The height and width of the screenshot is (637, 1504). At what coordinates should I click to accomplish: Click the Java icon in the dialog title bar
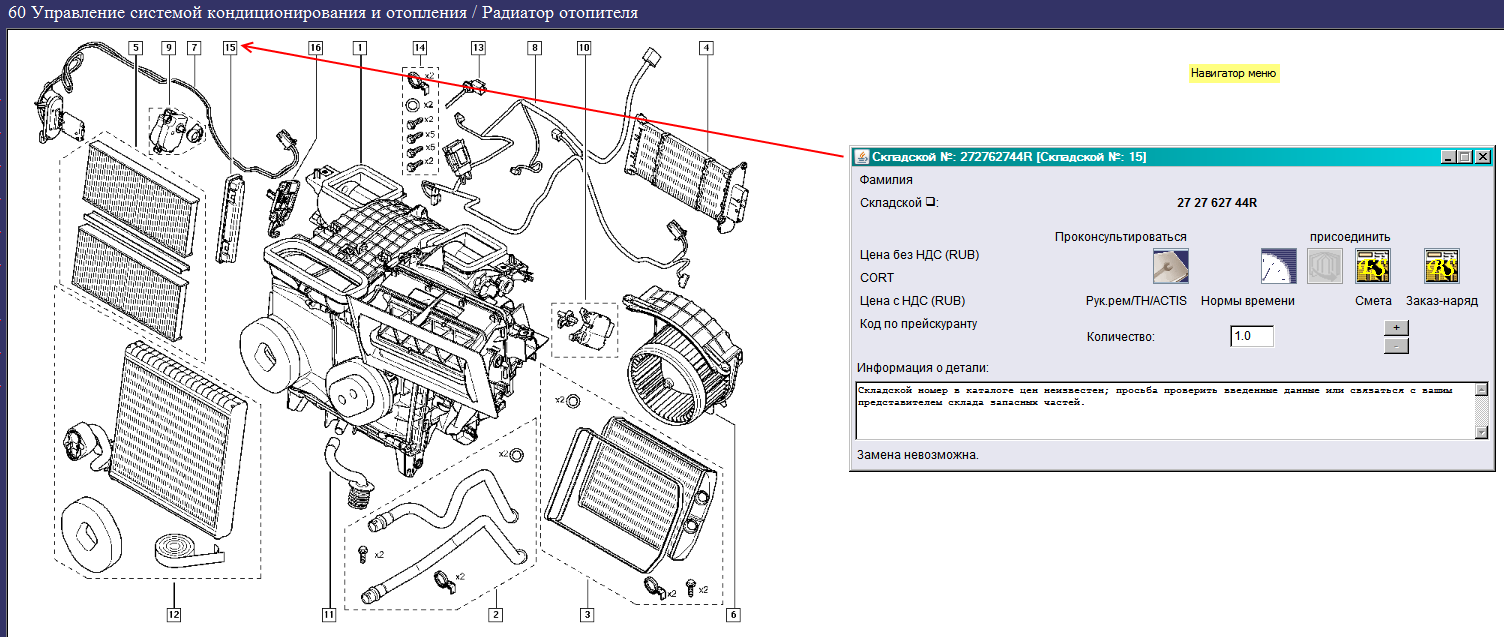click(861, 157)
